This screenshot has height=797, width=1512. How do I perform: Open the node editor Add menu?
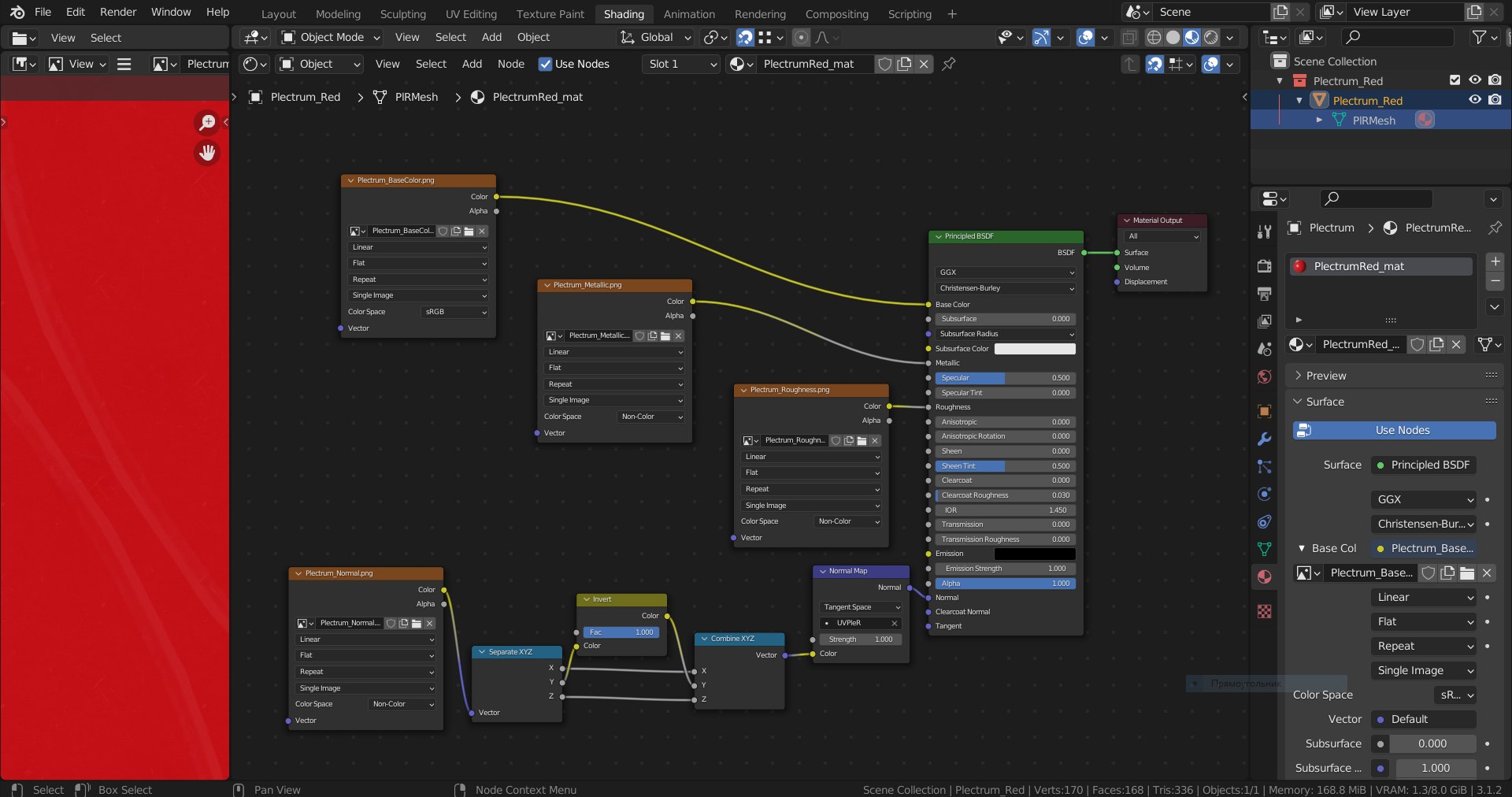[472, 64]
